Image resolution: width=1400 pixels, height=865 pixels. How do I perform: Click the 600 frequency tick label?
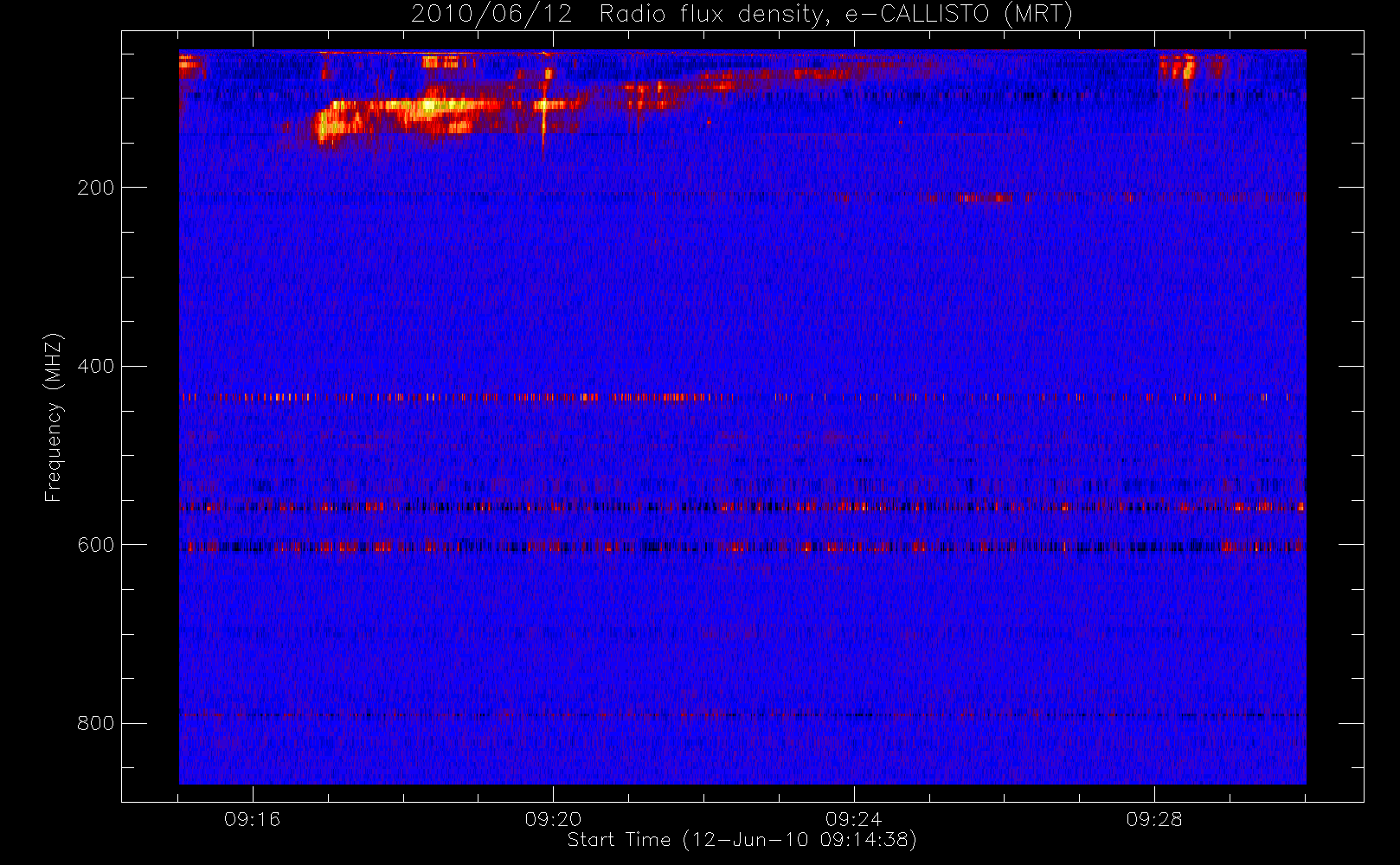(95, 545)
